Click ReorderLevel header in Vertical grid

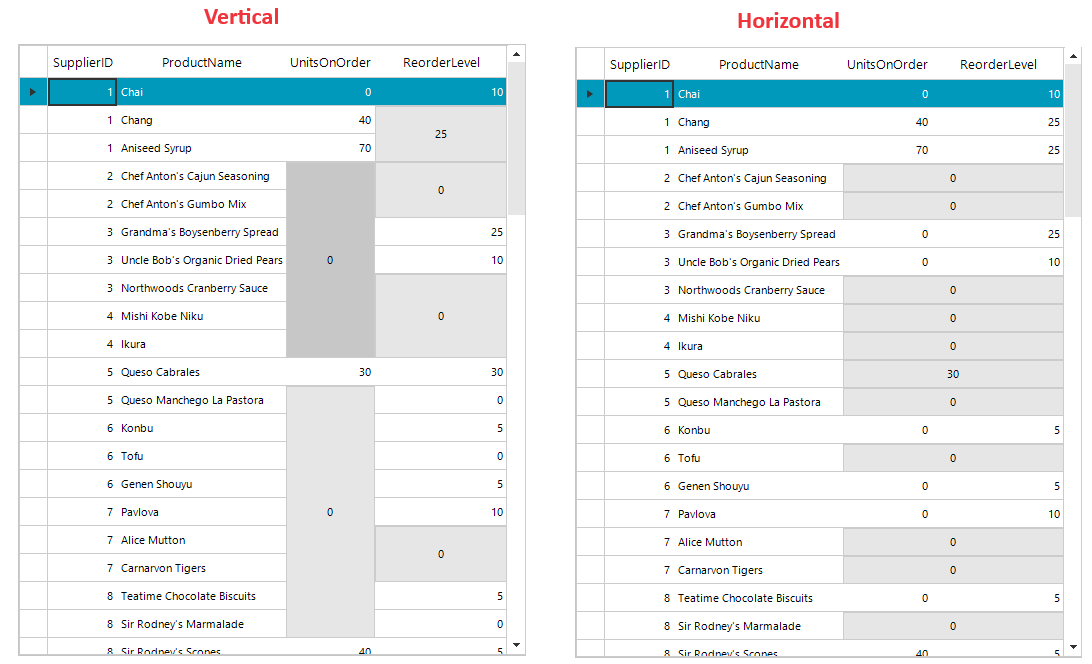tap(441, 62)
